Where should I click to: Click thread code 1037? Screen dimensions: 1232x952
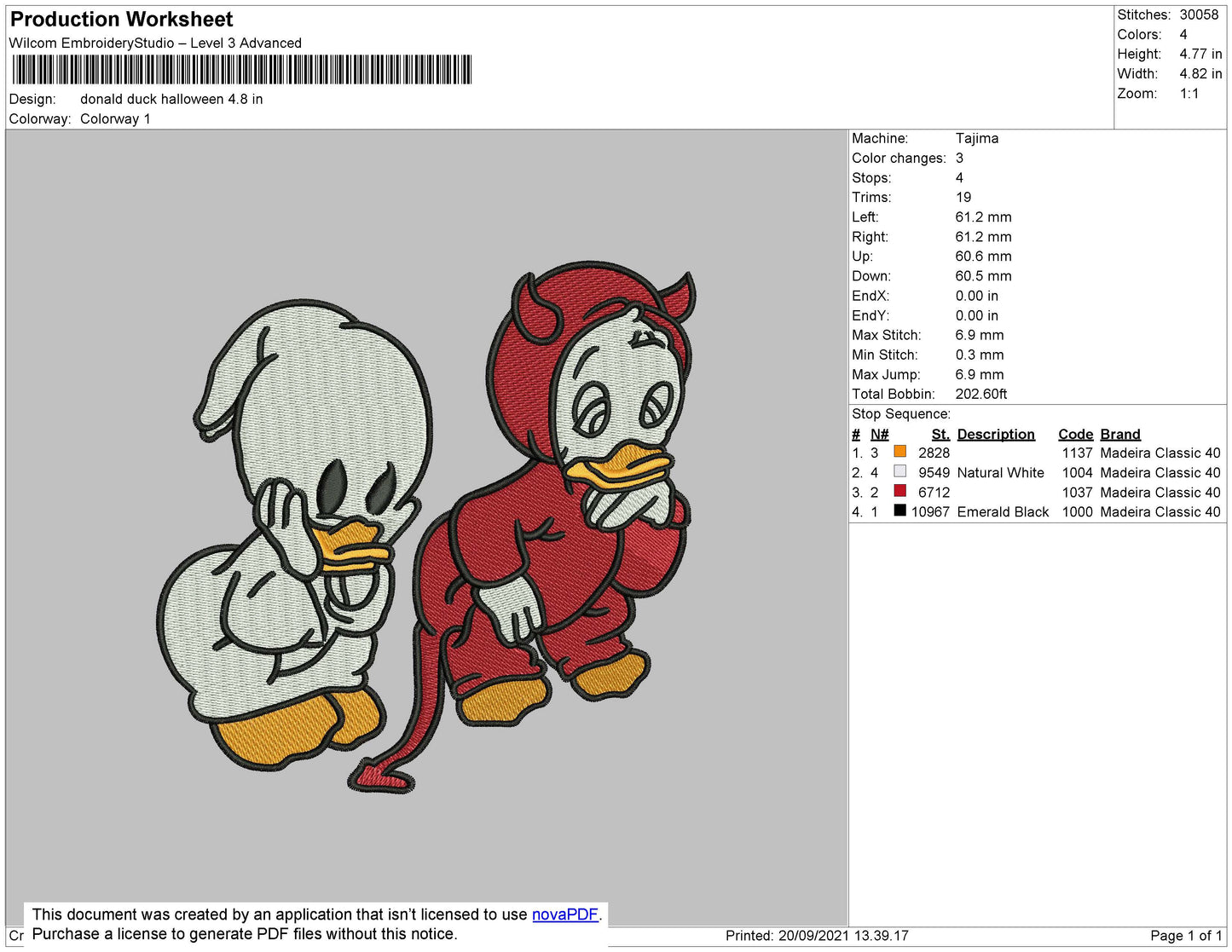pyautogui.click(x=1078, y=493)
